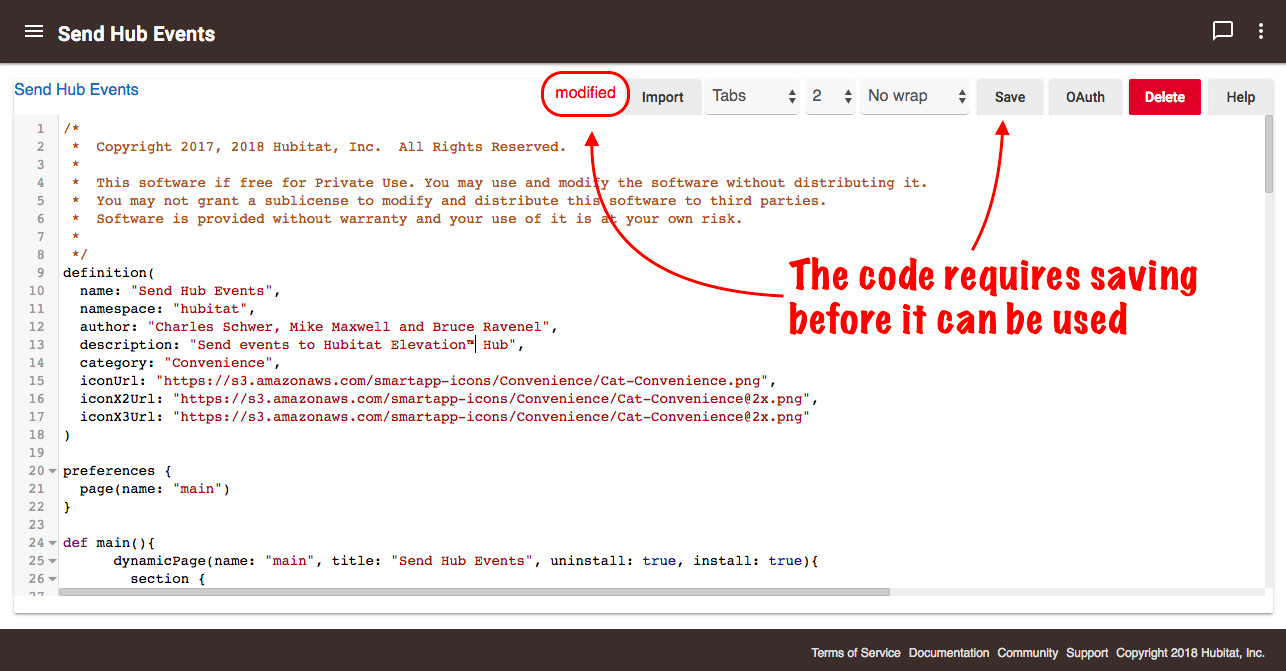Open the tab size 2 dropdown
Image resolution: width=1286 pixels, height=671 pixels.
[831, 96]
